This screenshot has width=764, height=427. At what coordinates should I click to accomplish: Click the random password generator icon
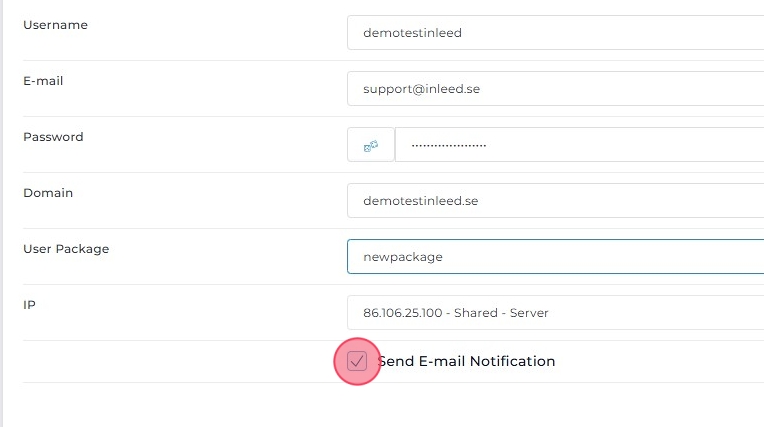pos(371,145)
